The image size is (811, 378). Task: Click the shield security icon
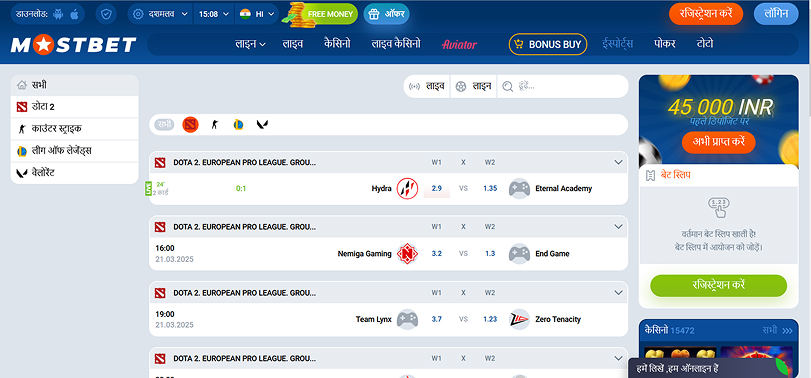coord(106,14)
